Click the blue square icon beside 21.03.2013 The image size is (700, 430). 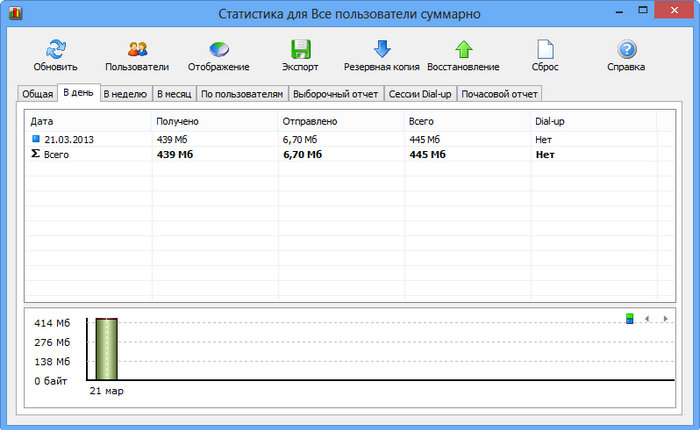pyautogui.click(x=36, y=139)
